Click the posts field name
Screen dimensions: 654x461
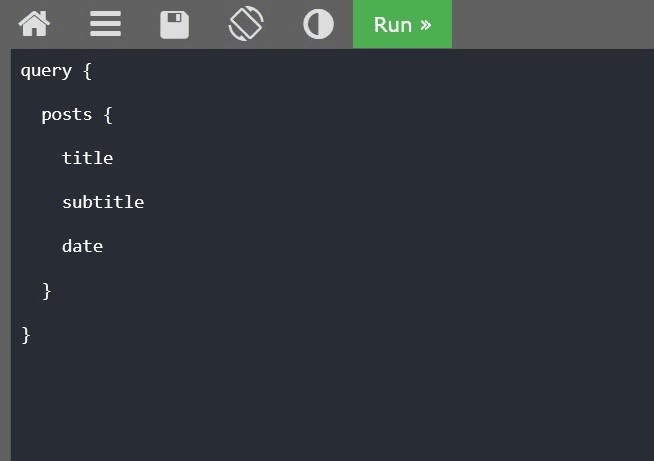(66, 115)
